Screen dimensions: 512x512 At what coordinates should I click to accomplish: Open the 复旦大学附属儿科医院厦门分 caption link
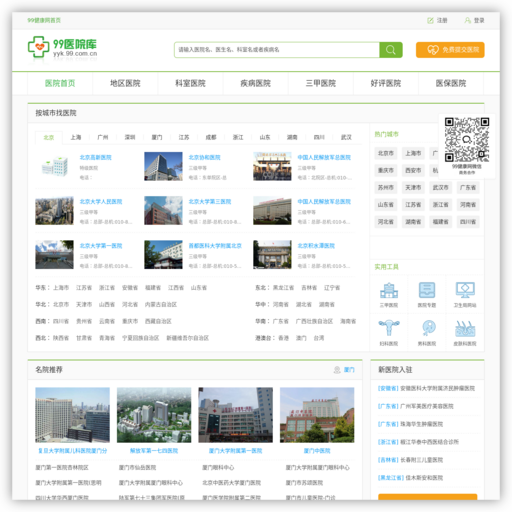click(x=73, y=451)
